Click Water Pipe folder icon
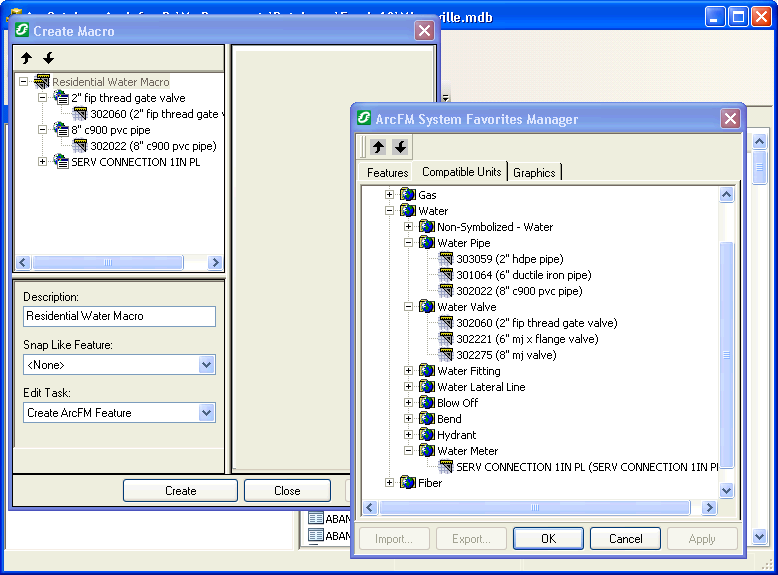This screenshot has height=575, width=778. [427, 243]
